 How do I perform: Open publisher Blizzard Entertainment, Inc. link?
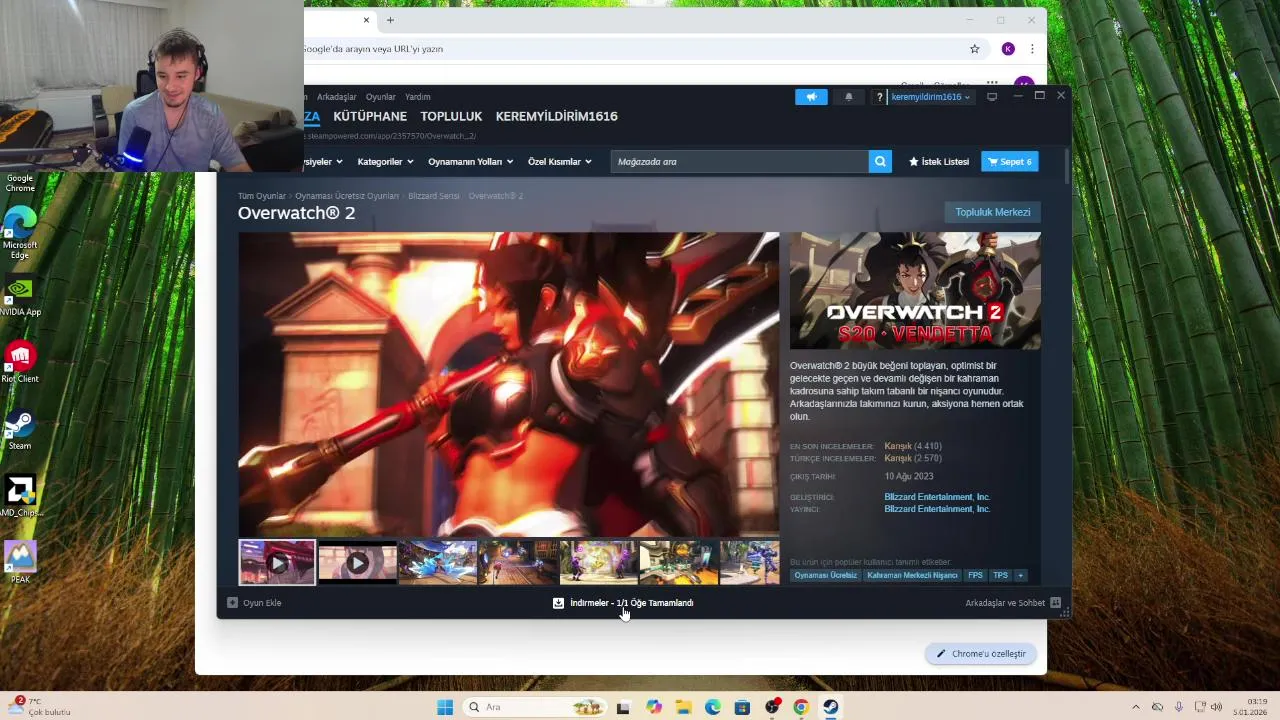point(937,509)
